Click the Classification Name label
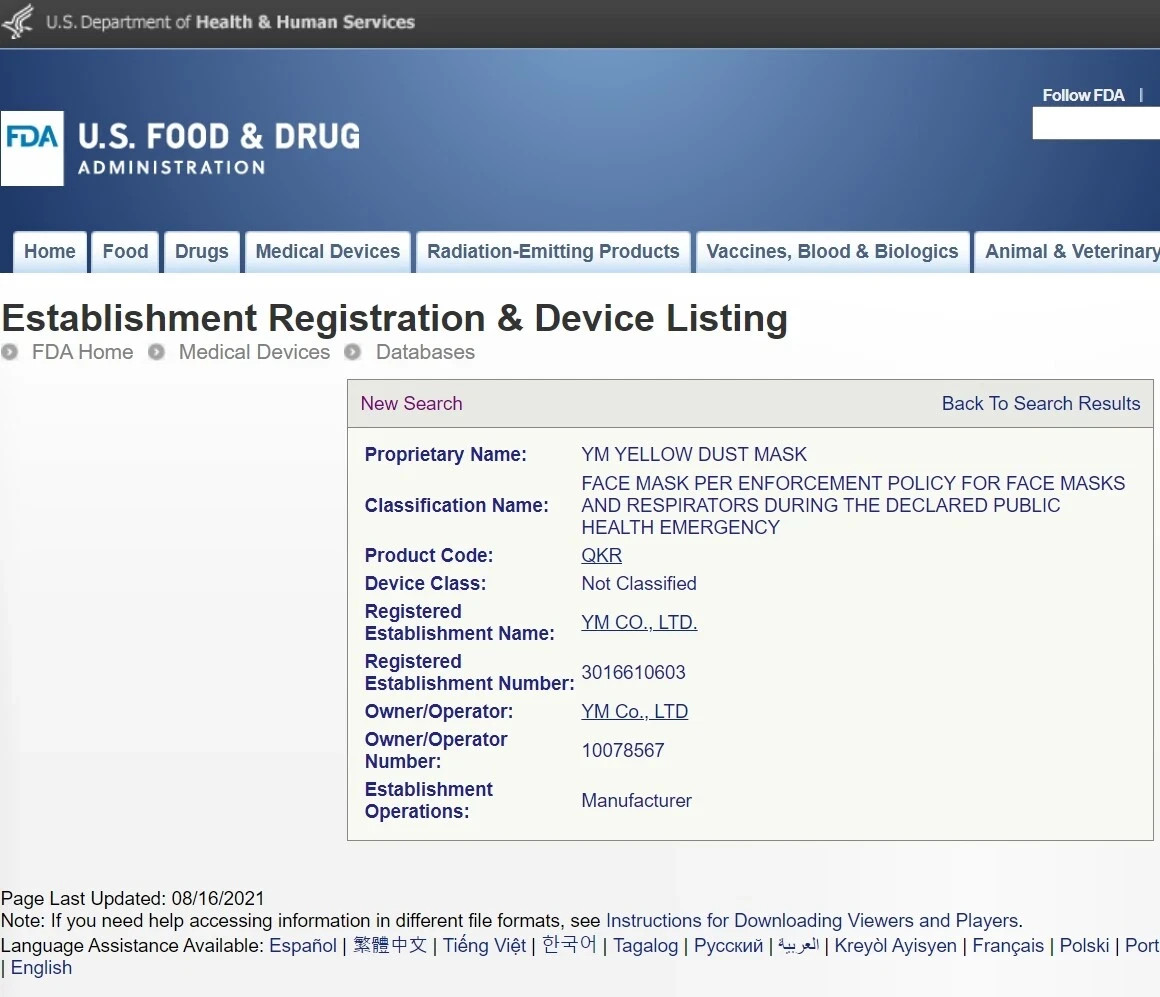The width and height of the screenshot is (1160, 997). click(456, 505)
